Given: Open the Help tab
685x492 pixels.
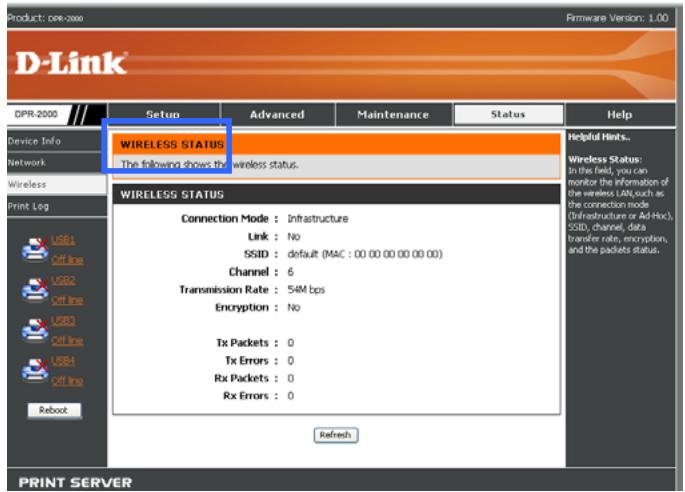Looking at the screenshot, I should coord(619,114).
